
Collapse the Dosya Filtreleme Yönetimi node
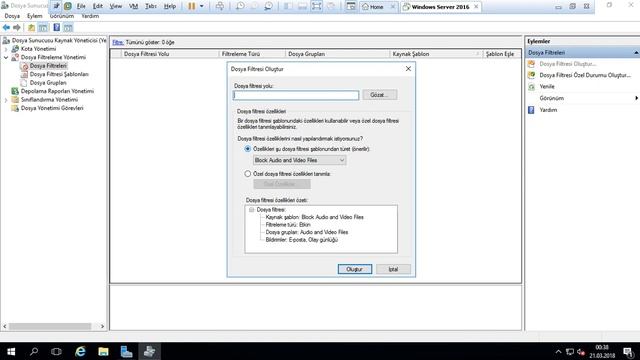tap(6, 58)
